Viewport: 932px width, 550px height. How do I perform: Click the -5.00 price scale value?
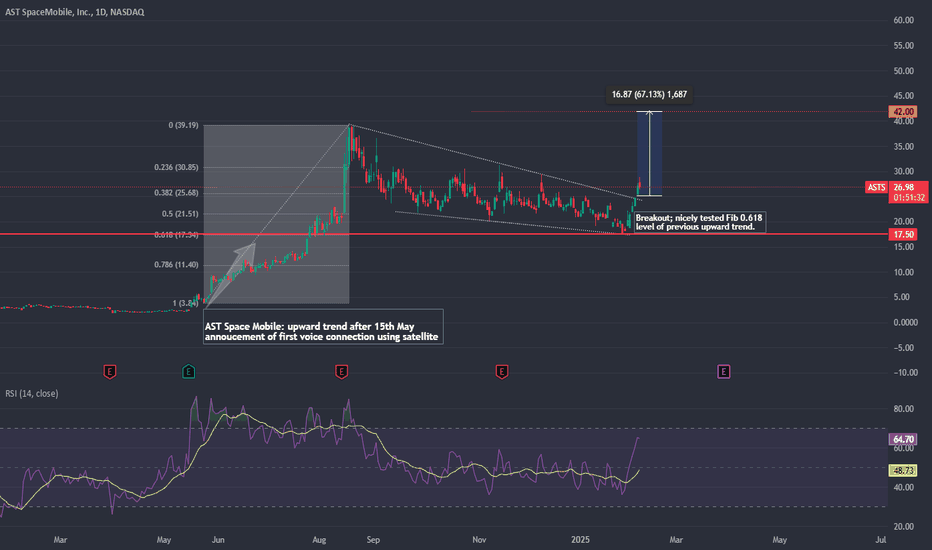pyautogui.click(x=903, y=348)
